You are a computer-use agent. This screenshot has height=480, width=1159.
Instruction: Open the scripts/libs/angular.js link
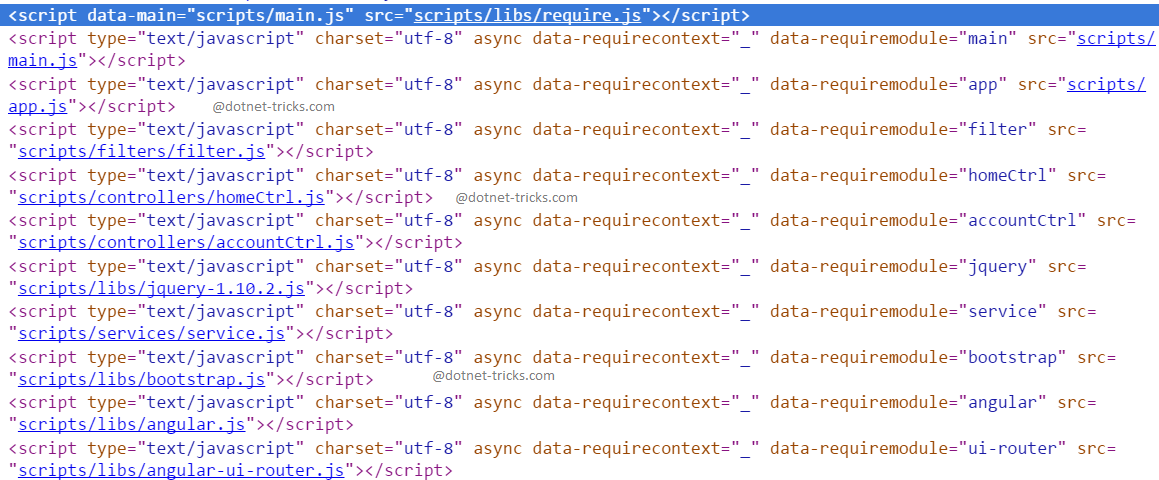(132, 425)
